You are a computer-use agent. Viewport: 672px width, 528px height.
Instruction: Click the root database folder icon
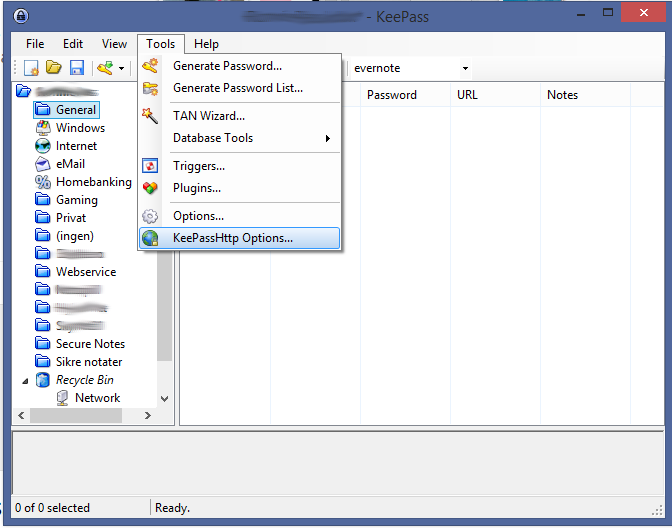tap(23, 91)
